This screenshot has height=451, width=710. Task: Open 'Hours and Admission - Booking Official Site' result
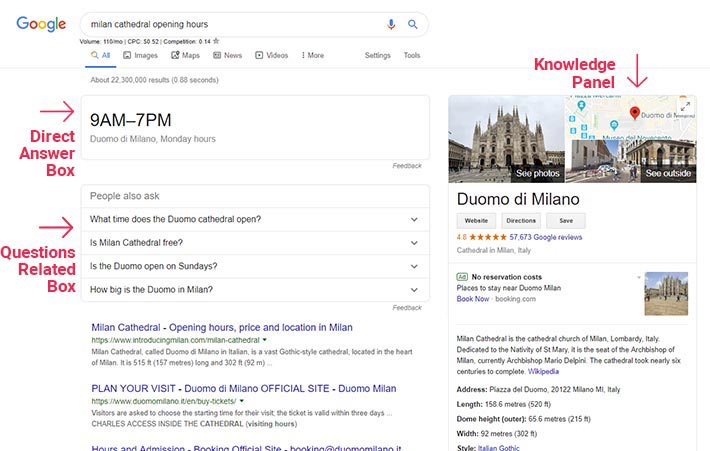(246, 448)
